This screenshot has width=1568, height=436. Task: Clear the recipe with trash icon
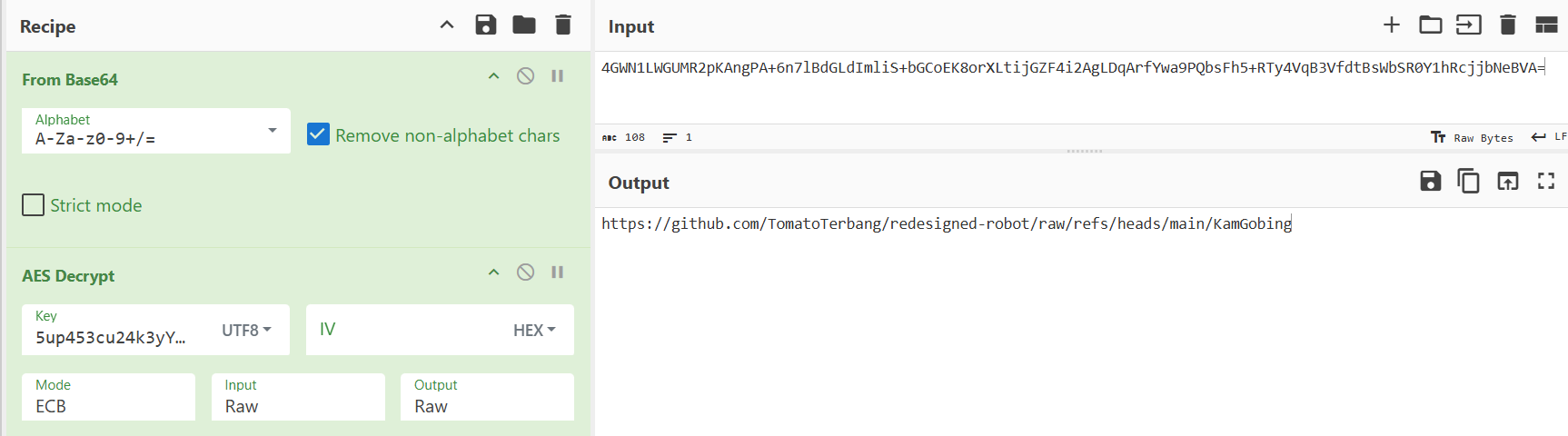click(x=563, y=25)
